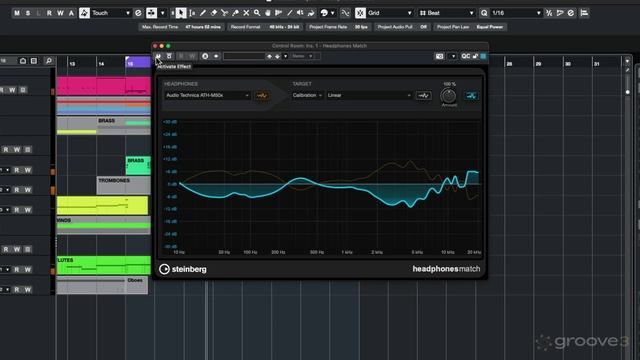Select the Erase tool

pos(214,13)
